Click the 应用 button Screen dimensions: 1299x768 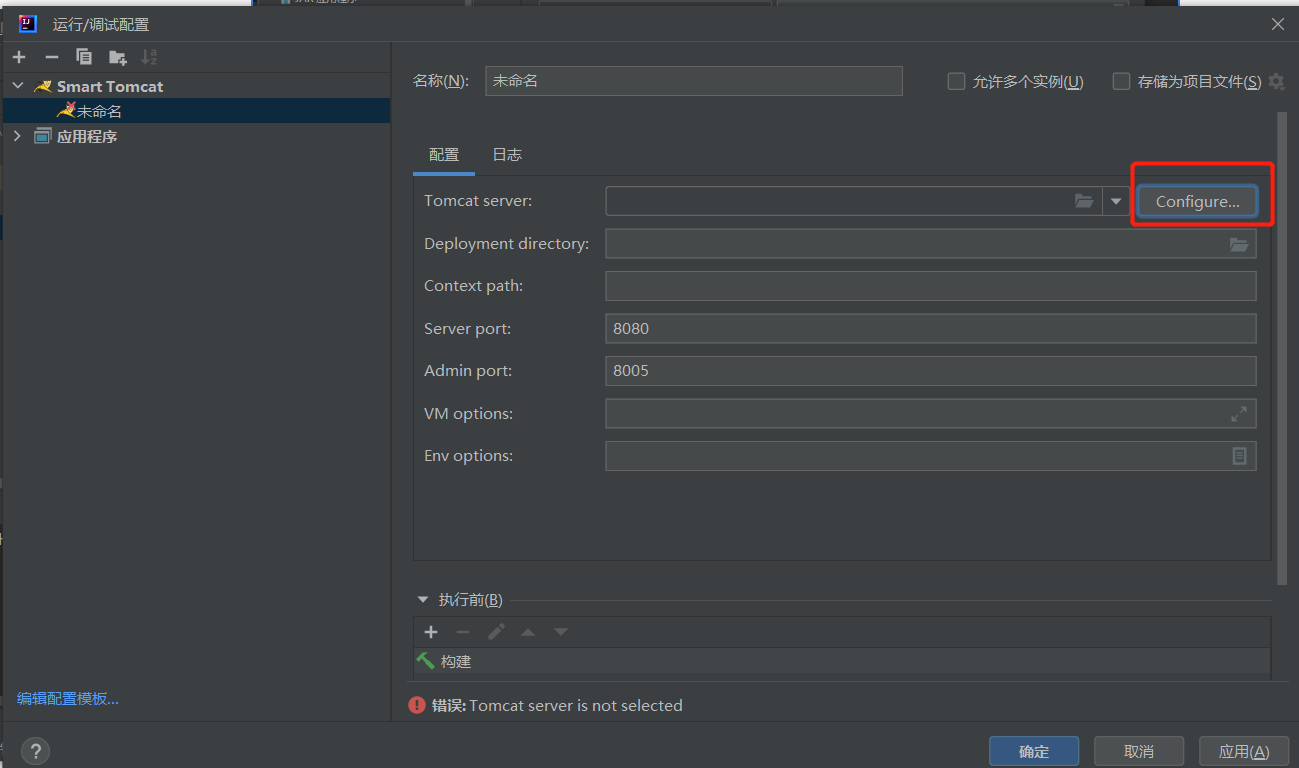[1244, 751]
